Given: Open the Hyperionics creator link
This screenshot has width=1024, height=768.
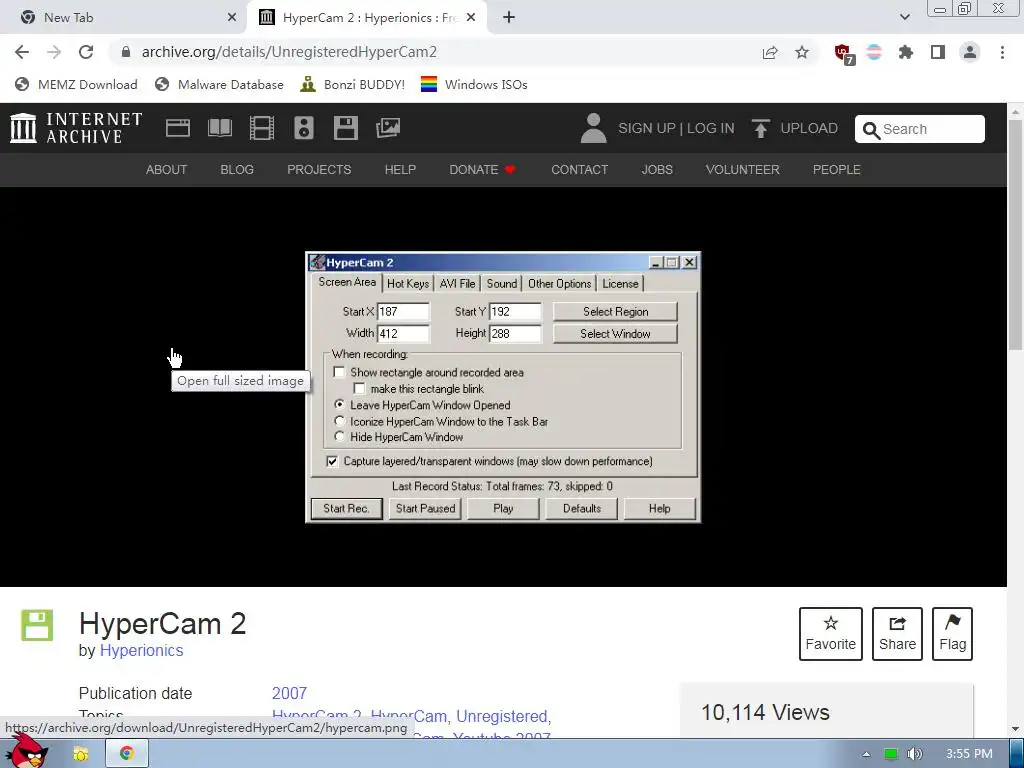Looking at the screenshot, I should pos(141,650).
